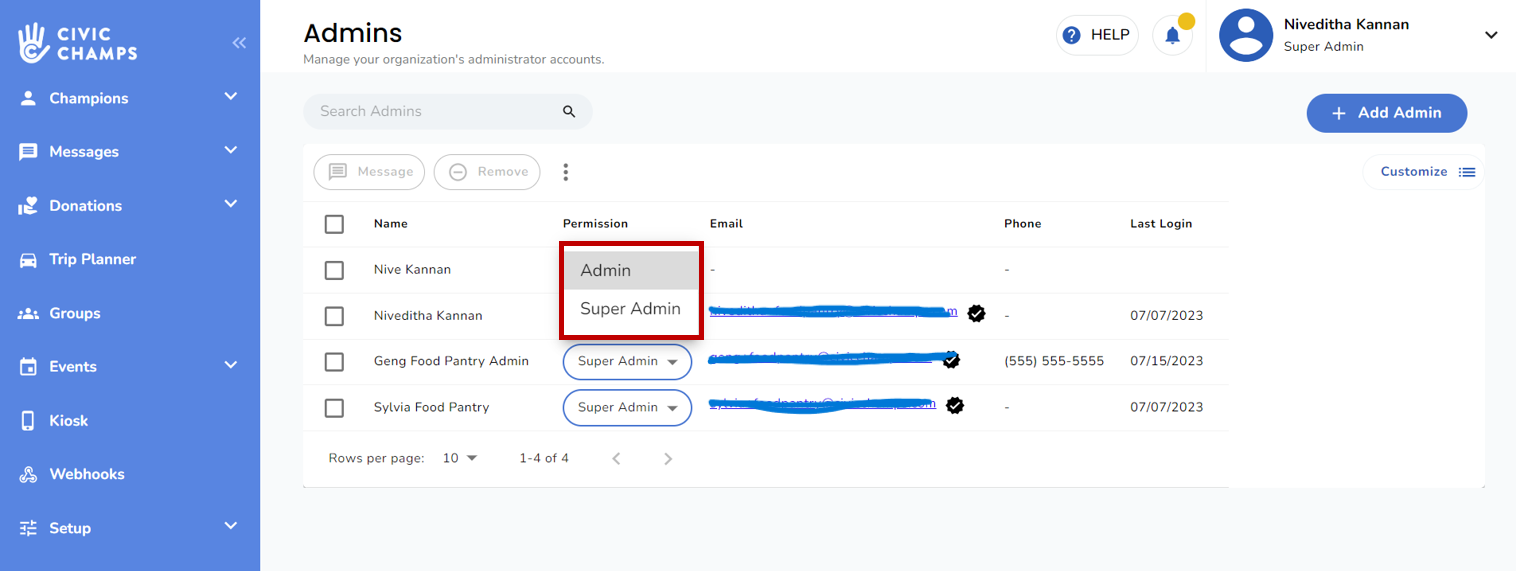Click the user profile avatar

[x=1245, y=36]
